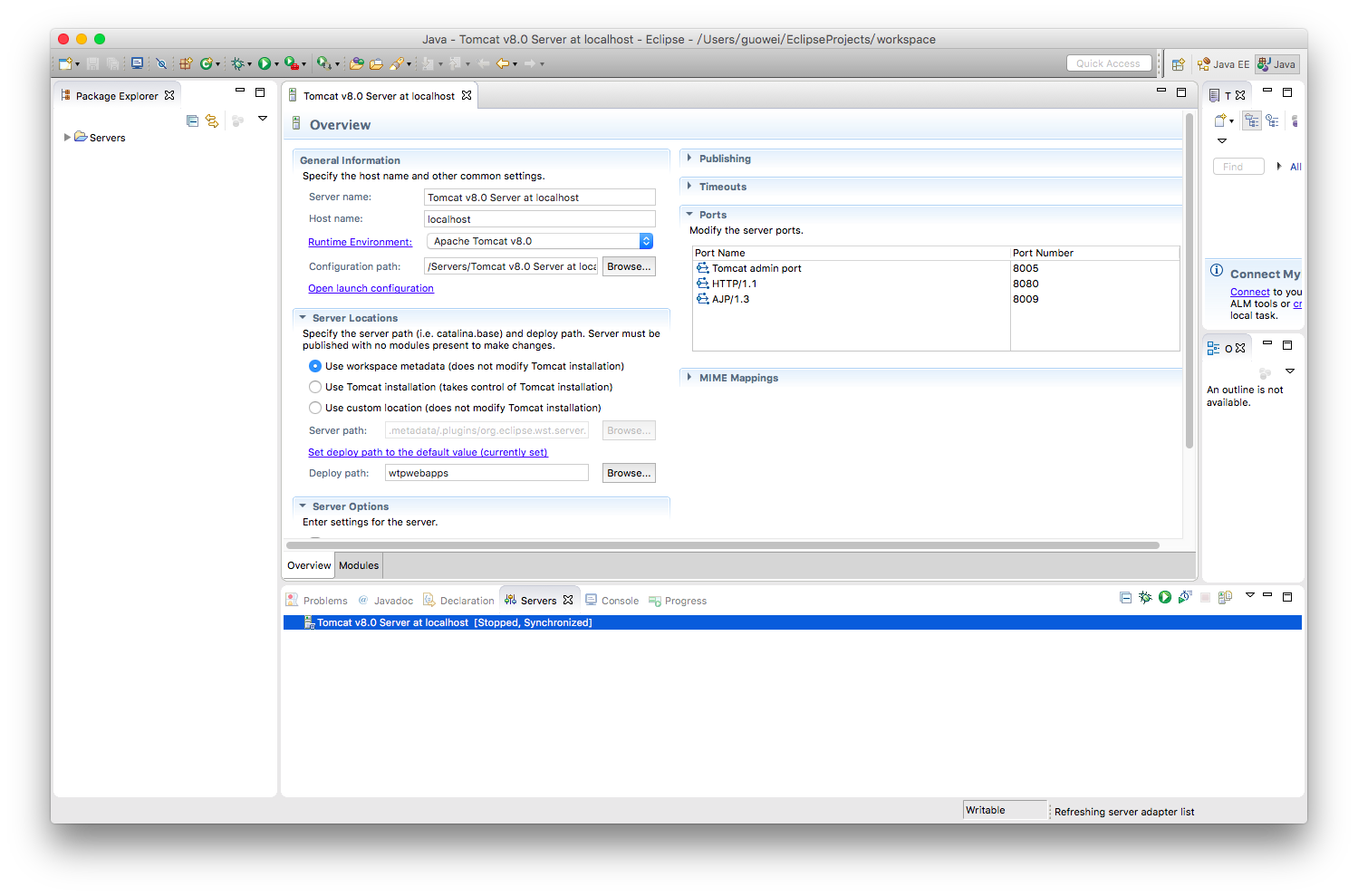Collapse All icon in Servers view
1358x896 pixels.
click(x=1125, y=597)
